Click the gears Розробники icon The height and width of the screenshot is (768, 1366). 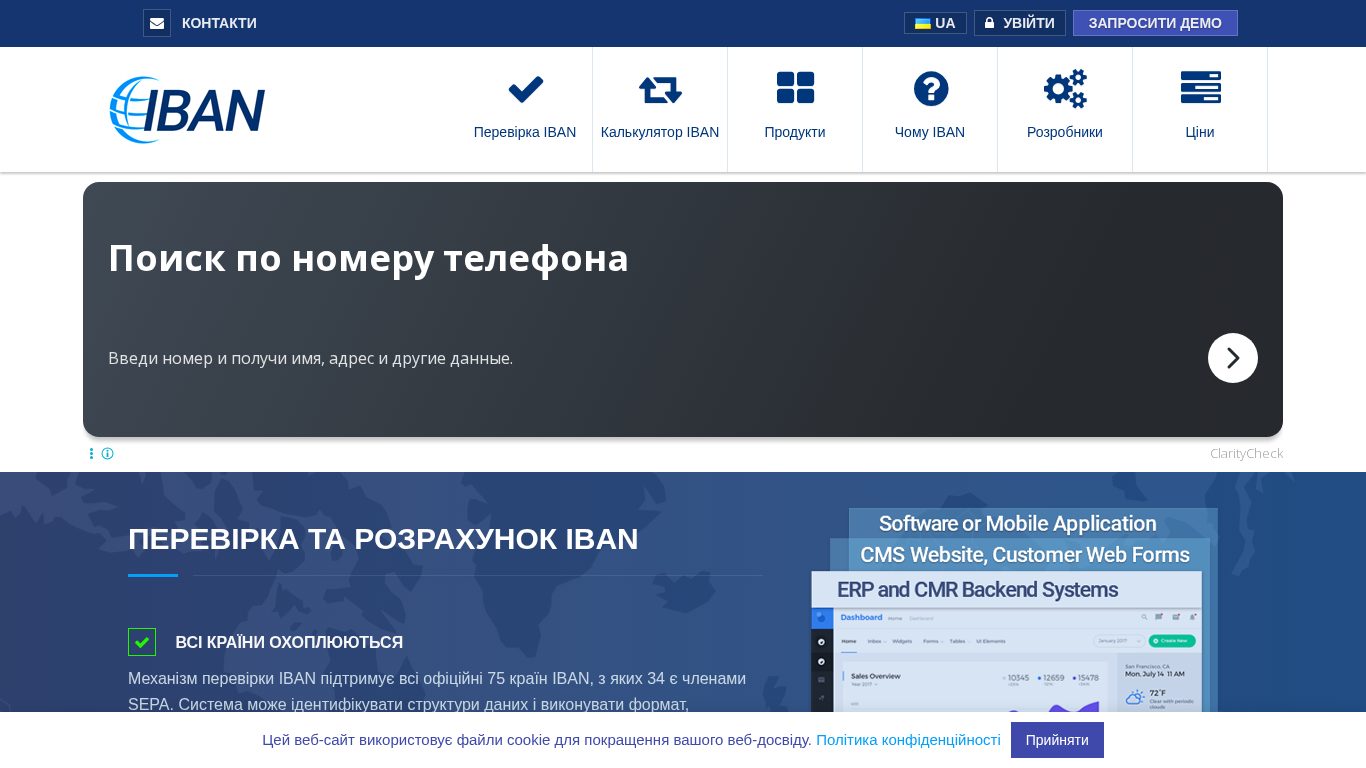pos(1065,89)
